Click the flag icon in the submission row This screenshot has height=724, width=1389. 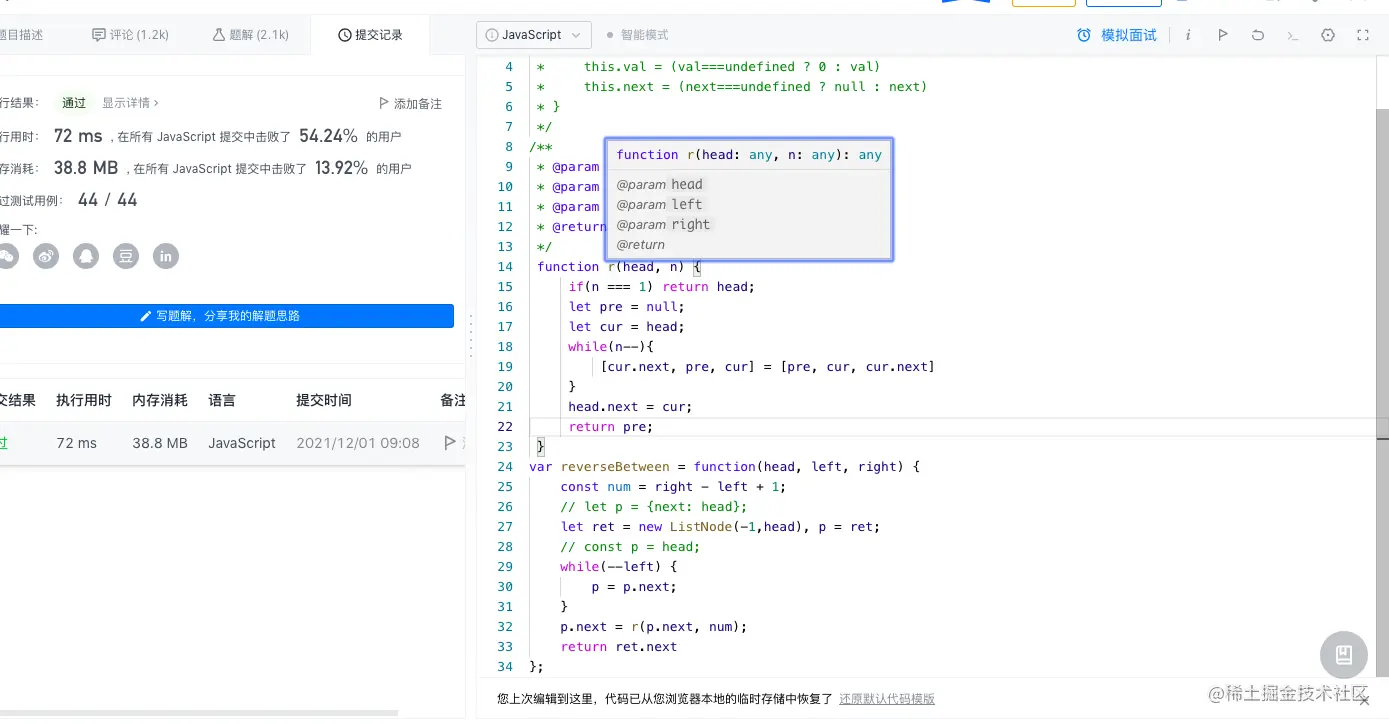click(x=450, y=443)
